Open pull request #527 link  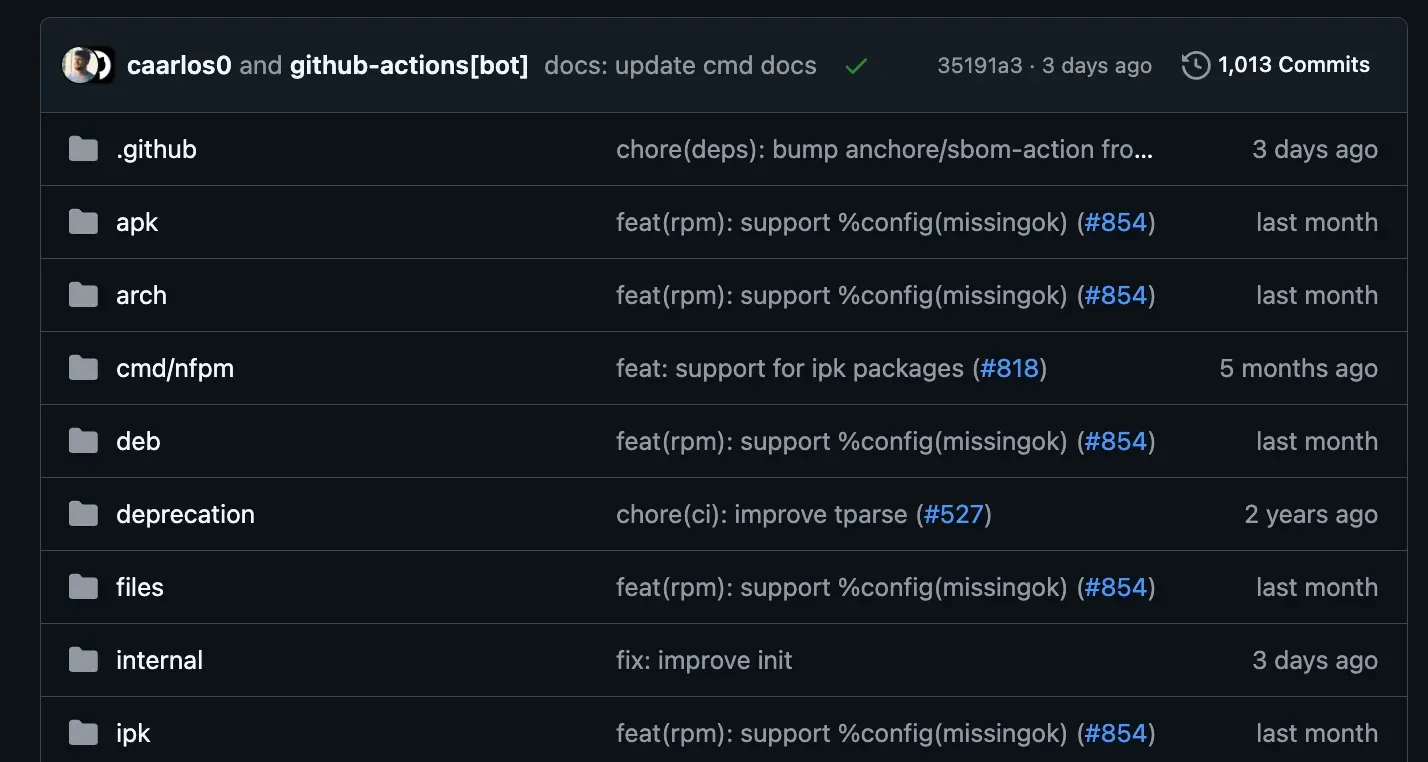point(954,514)
